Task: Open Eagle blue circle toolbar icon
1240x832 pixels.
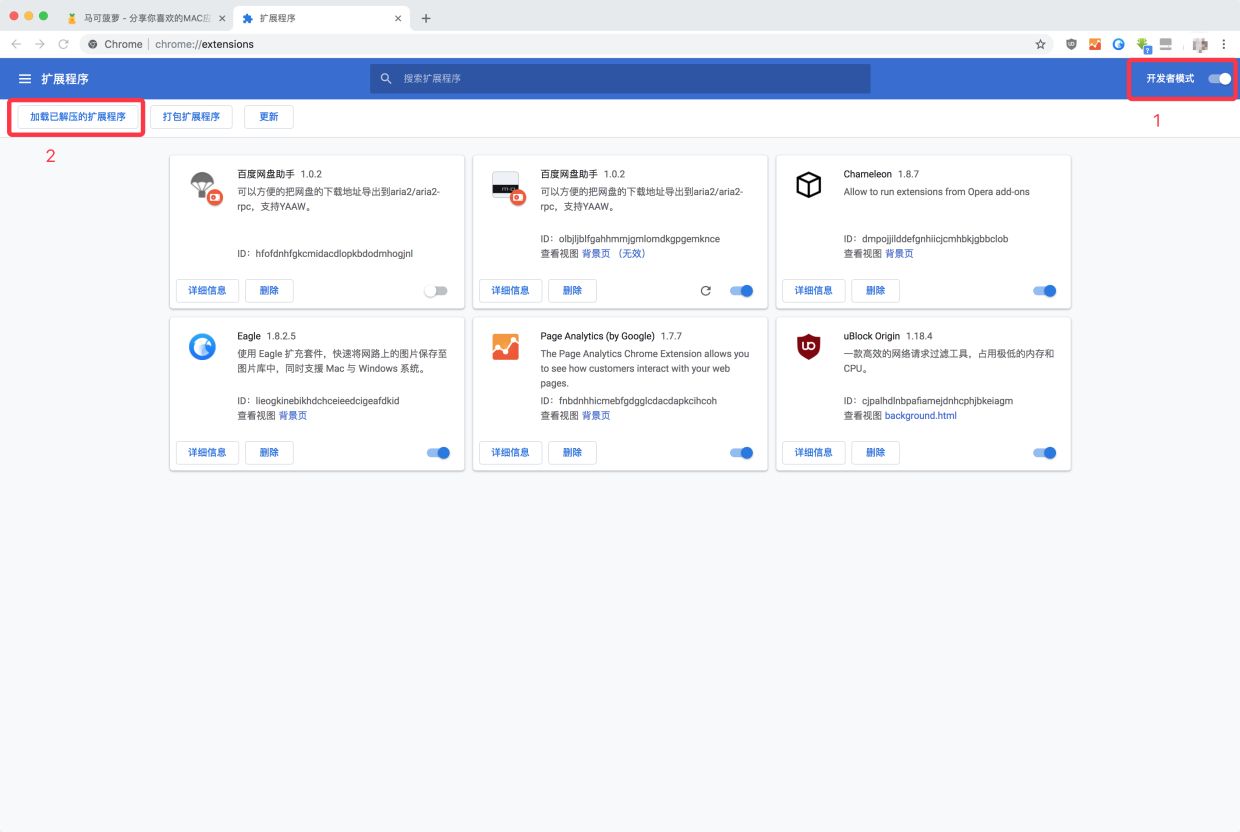Action: pos(1119,44)
